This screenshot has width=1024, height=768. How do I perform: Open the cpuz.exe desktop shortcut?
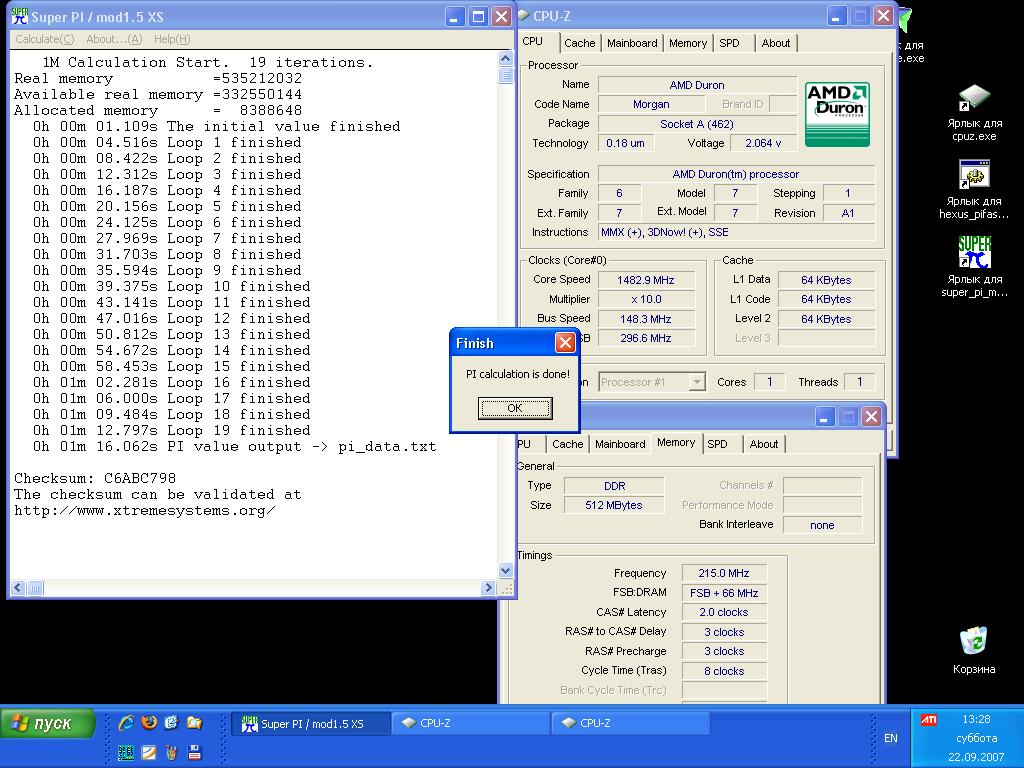tap(974, 114)
